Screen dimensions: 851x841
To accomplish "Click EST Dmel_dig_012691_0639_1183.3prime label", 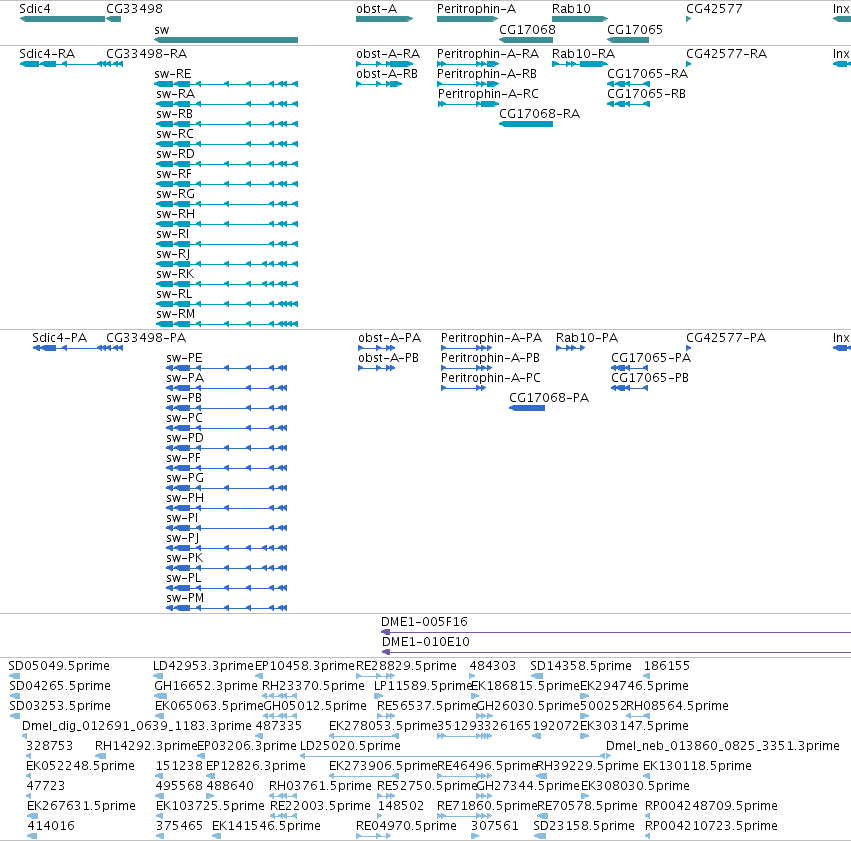I will [x=137, y=725].
